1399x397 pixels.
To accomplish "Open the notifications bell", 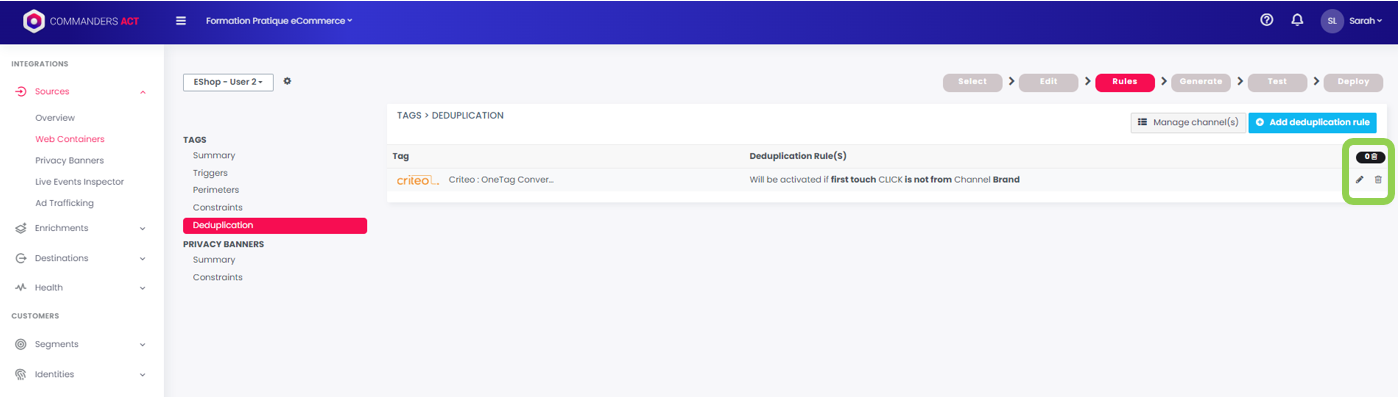I will [1297, 20].
